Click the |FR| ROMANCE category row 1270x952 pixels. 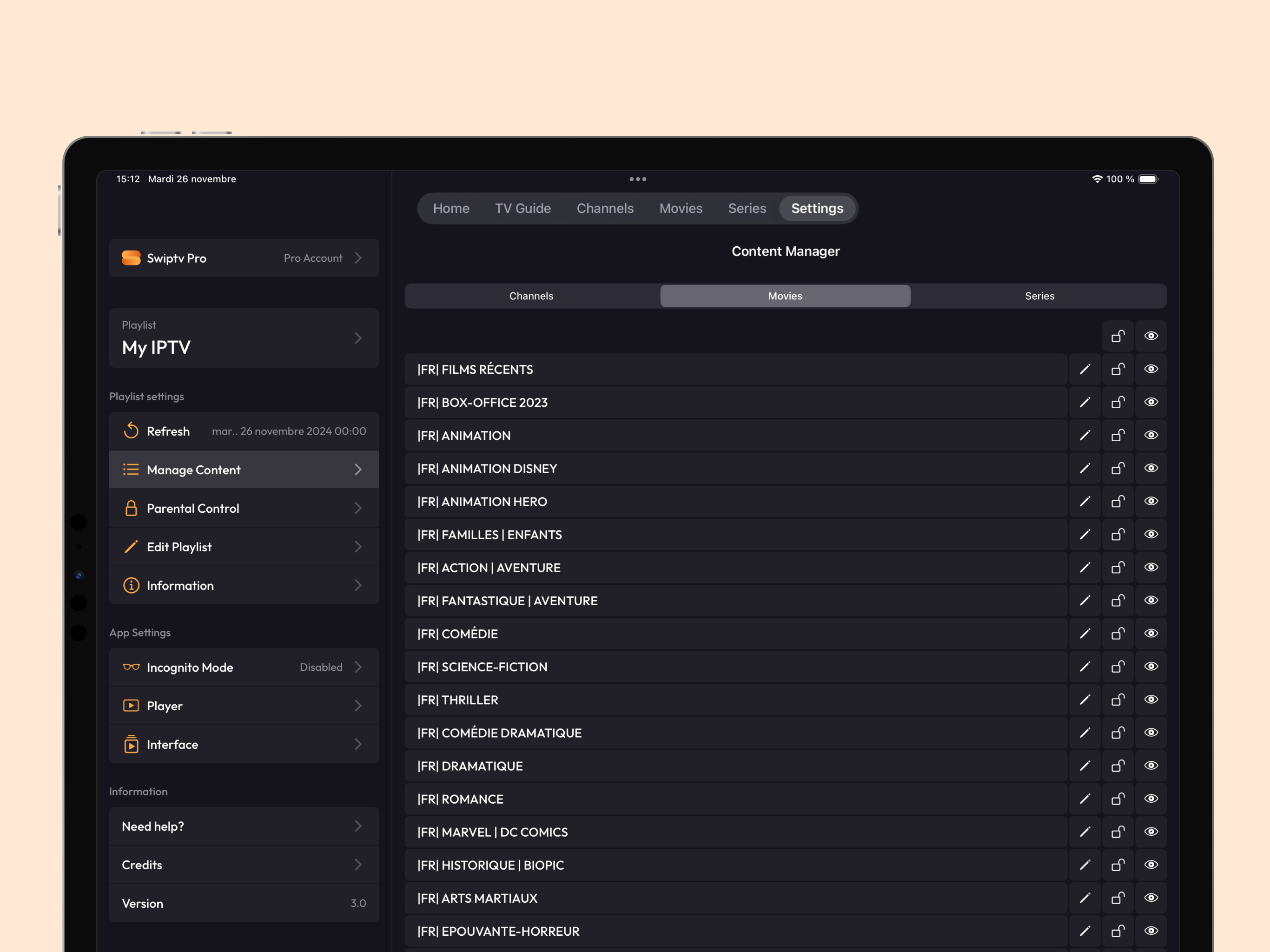(x=735, y=799)
